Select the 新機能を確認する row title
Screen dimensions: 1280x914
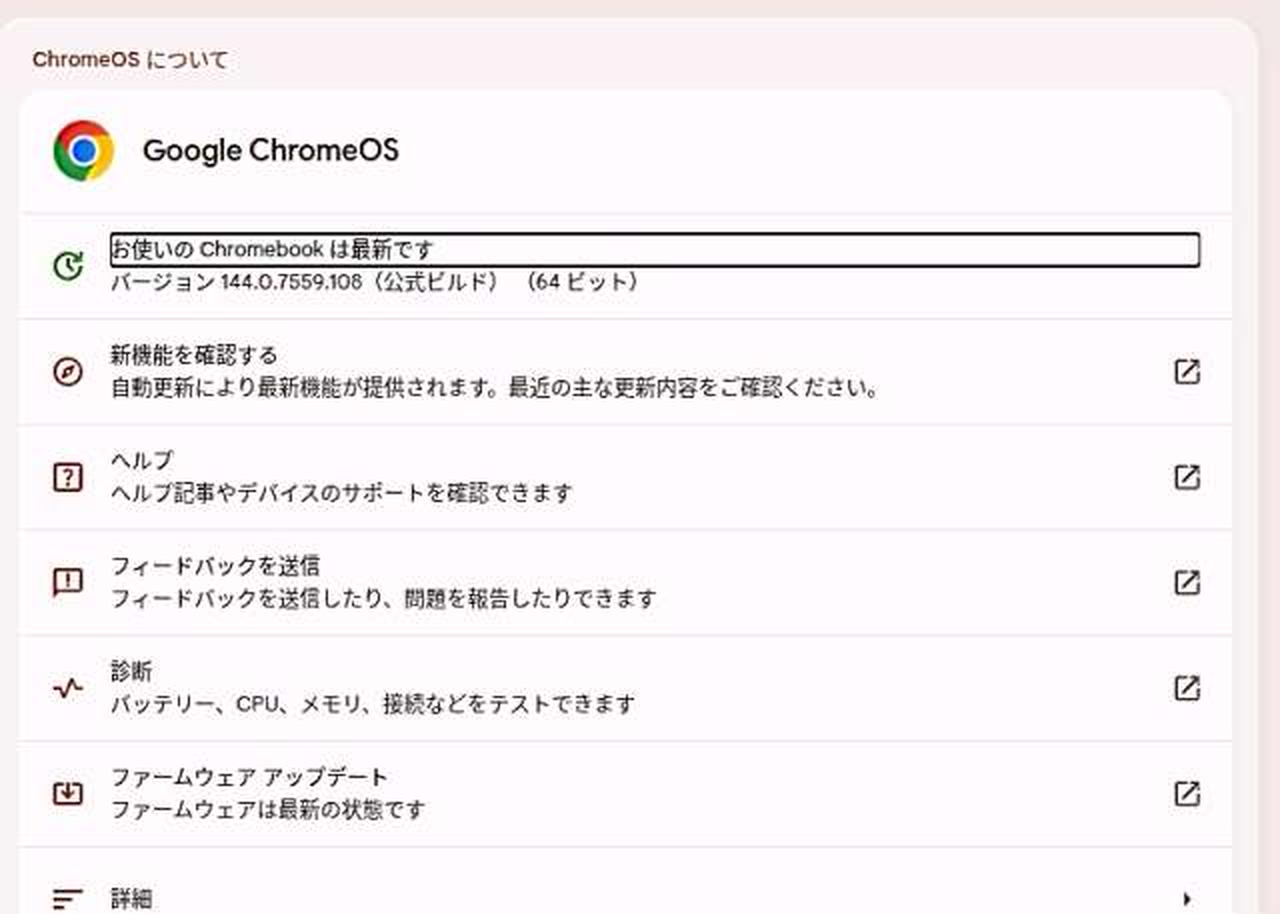(x=194, y=355)
